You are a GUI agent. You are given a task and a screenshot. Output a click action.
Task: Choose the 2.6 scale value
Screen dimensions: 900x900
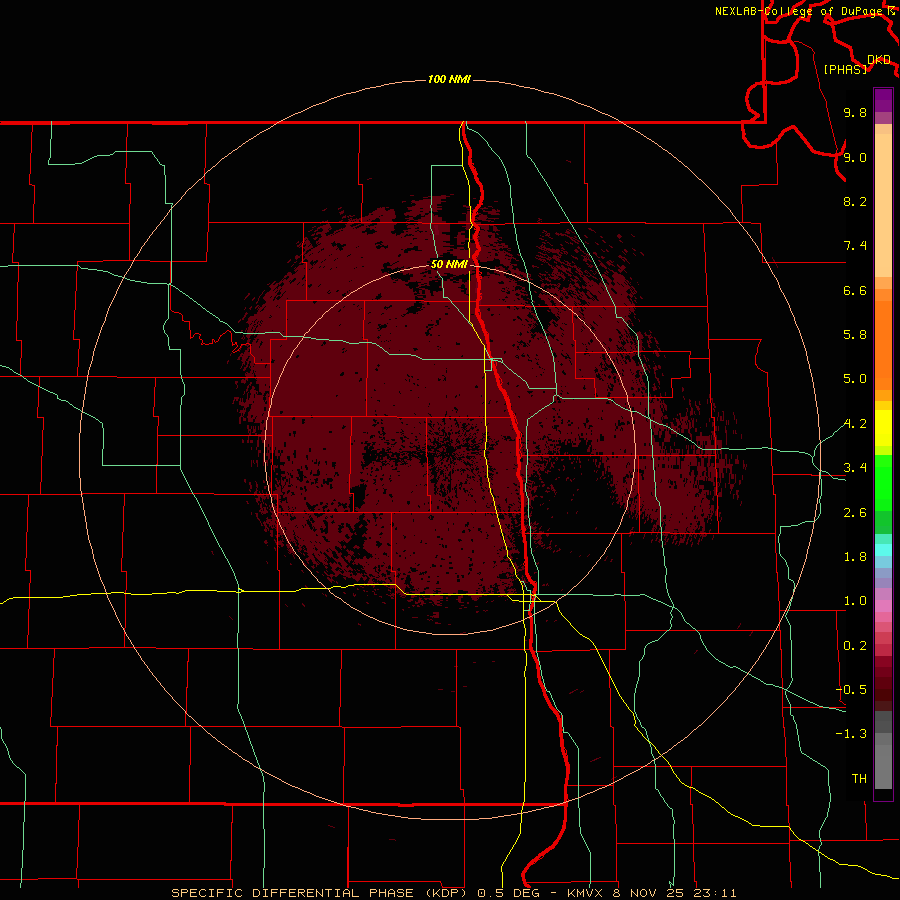coord(855,513)
